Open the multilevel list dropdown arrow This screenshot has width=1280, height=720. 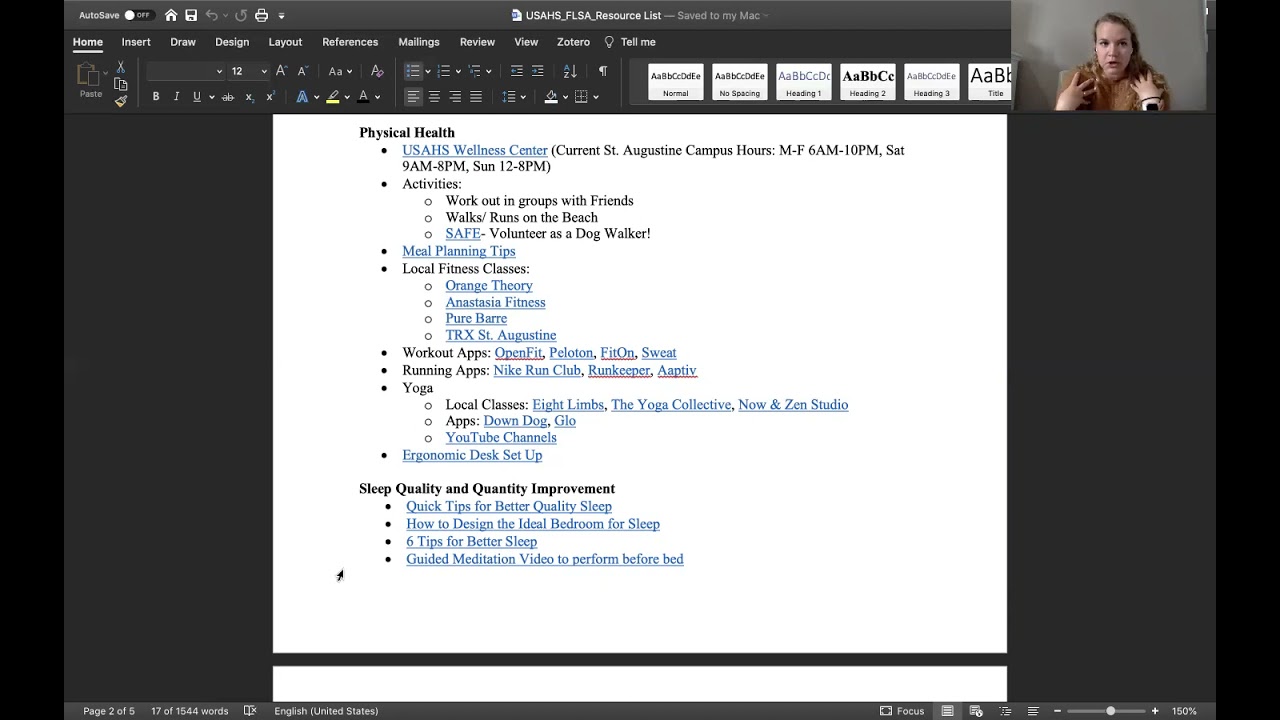(x=488, y=72)
